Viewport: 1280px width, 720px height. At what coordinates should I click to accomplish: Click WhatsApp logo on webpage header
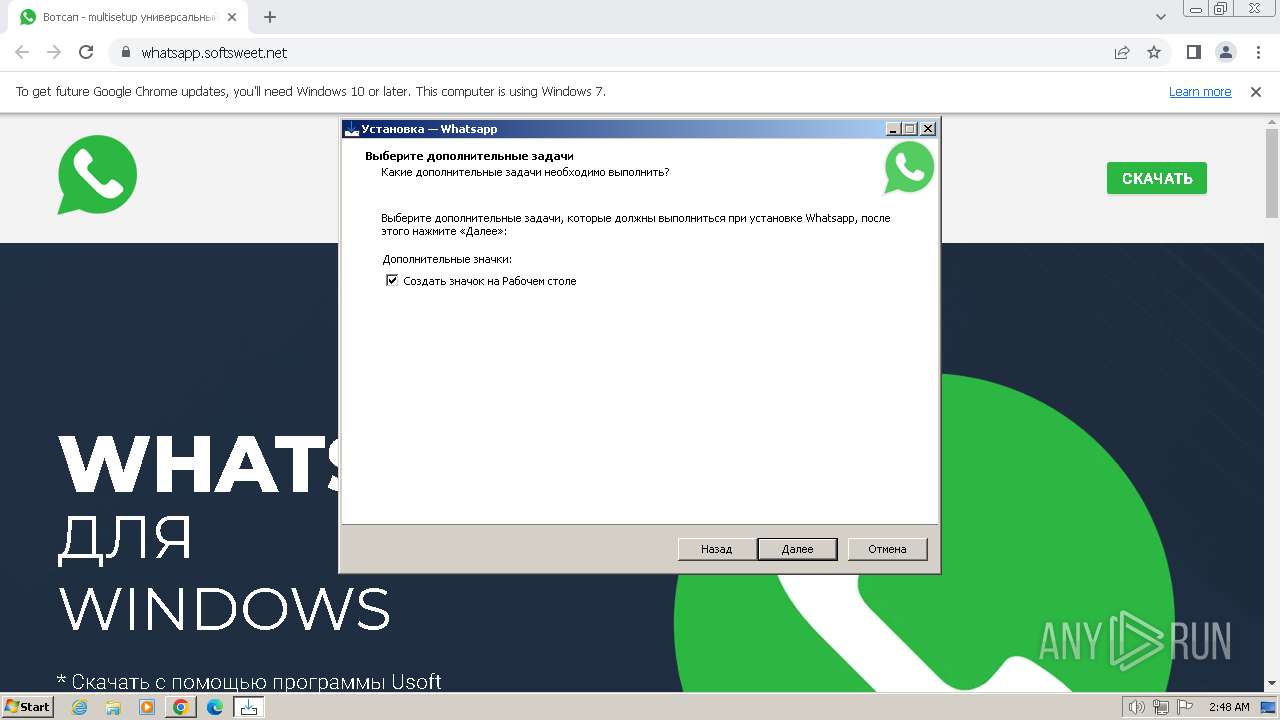pyautogui.click(x=97, y=175)
